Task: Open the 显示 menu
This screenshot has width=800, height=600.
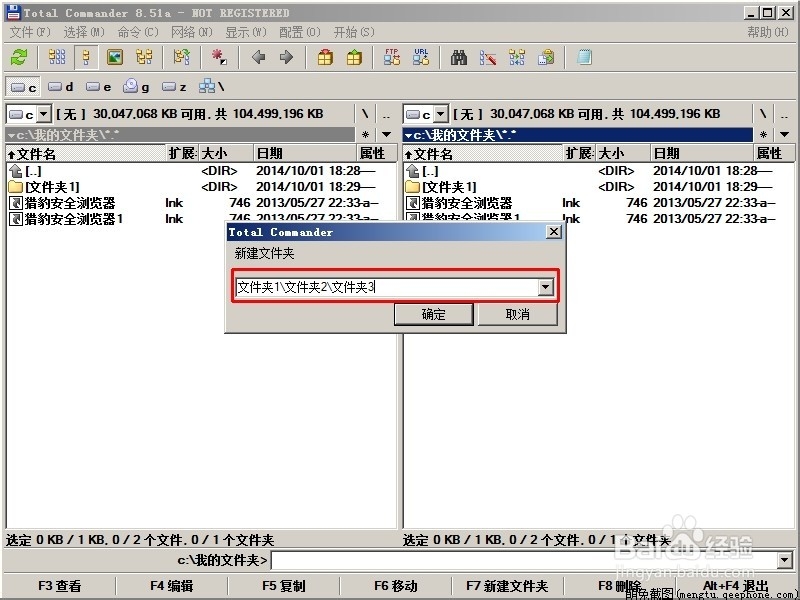Action: coord(246,32)
